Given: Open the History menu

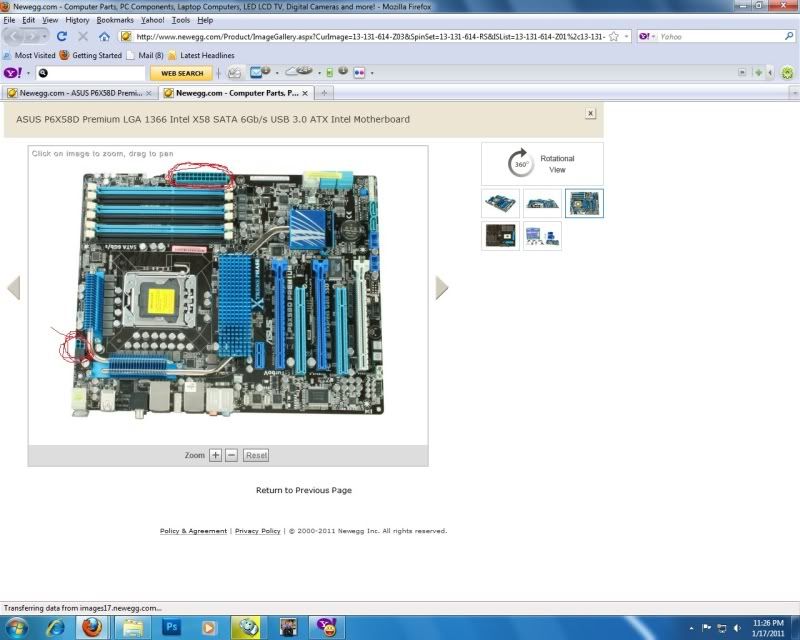Looking at the screenshot, I should point(77,20).
